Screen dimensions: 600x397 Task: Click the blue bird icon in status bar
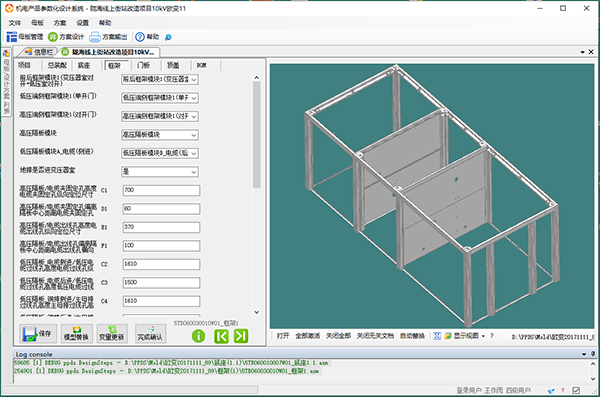[551, 390]
